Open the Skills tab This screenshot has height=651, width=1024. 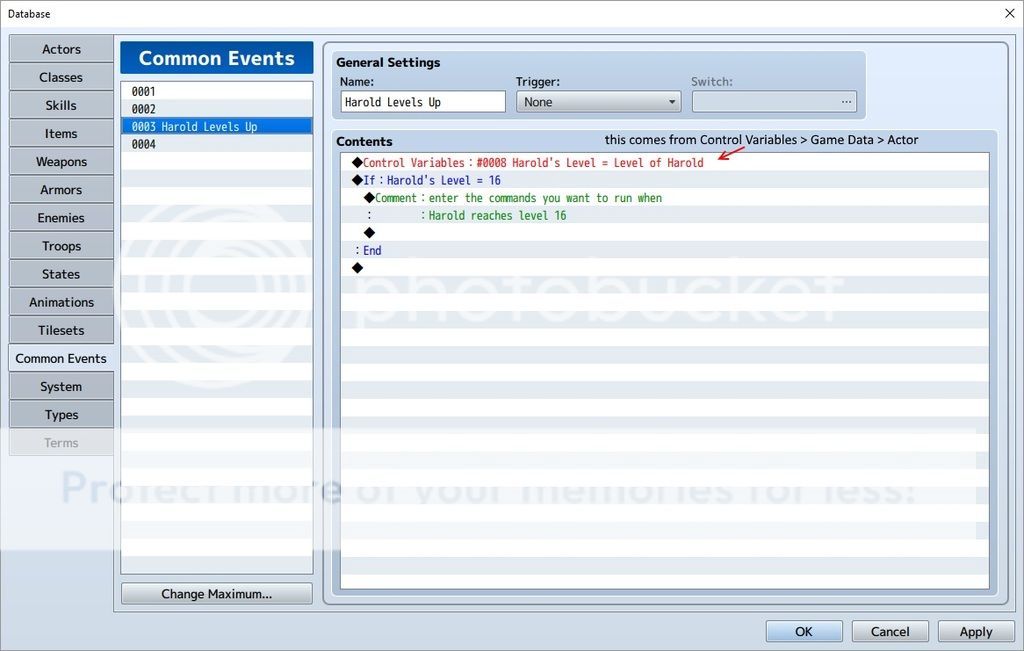pyautogui.click(x=61, y=105)
